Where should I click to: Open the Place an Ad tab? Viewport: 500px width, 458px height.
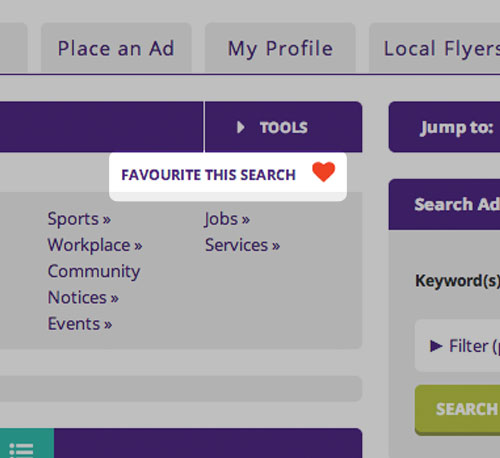pyautogui.click(x=116, y=48)
